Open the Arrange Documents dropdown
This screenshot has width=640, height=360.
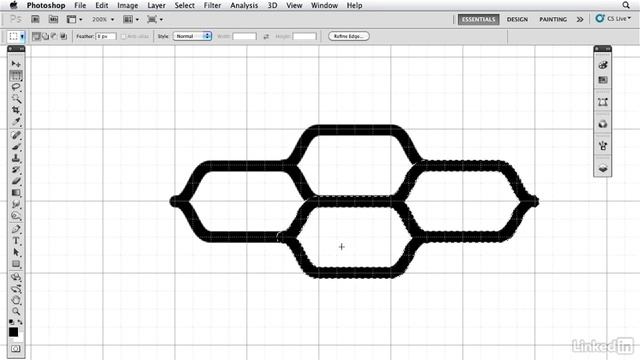[131, 19]
